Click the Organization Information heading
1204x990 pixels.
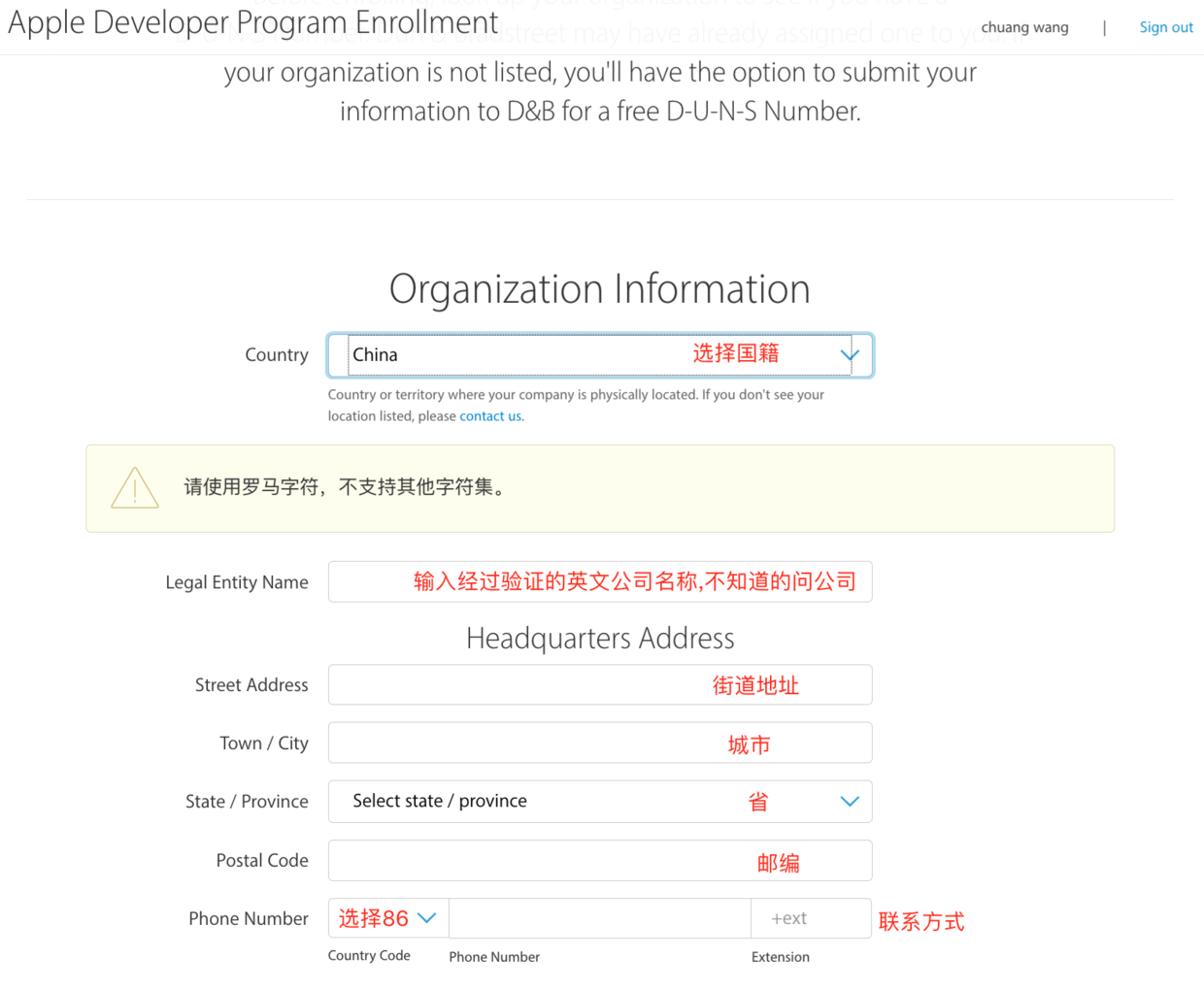coord(600,289)
